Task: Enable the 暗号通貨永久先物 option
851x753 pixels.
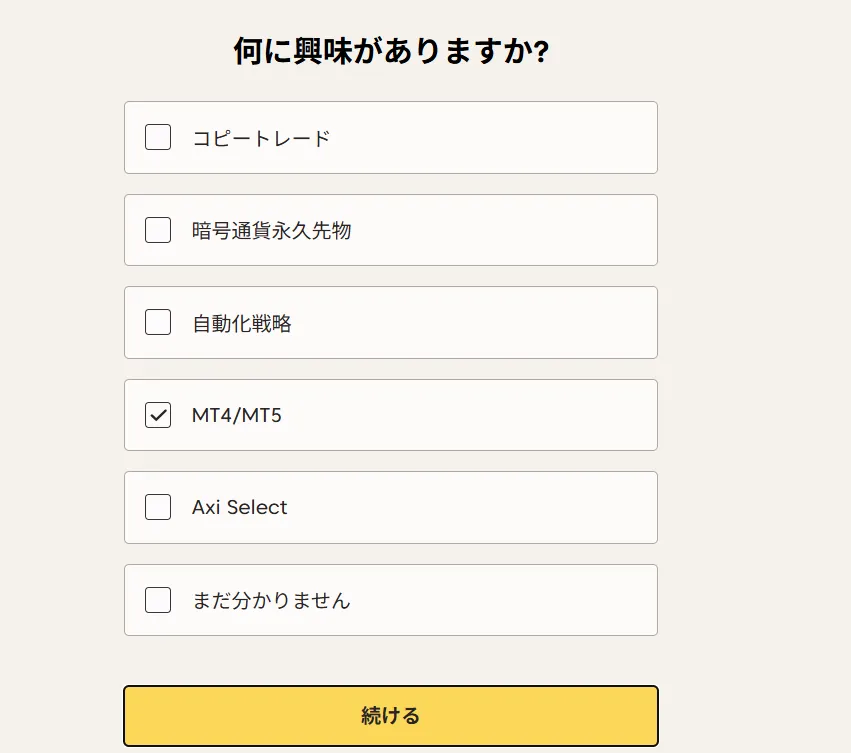Action: 157,230
